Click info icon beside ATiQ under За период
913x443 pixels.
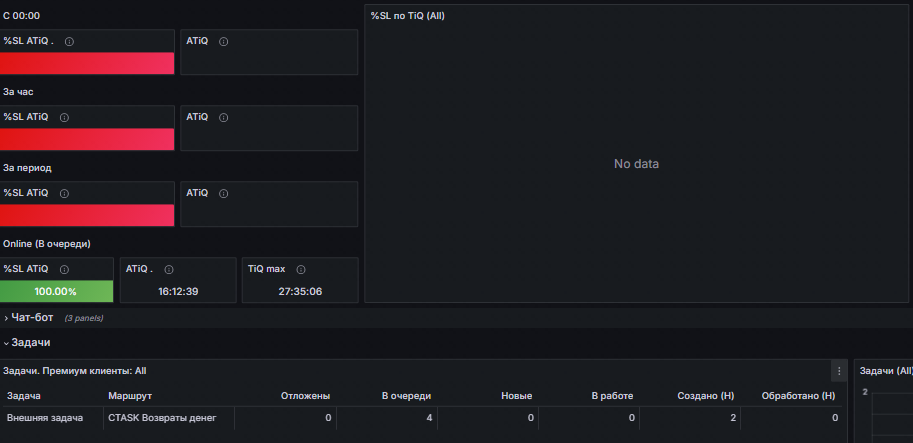tap(224, 193)
